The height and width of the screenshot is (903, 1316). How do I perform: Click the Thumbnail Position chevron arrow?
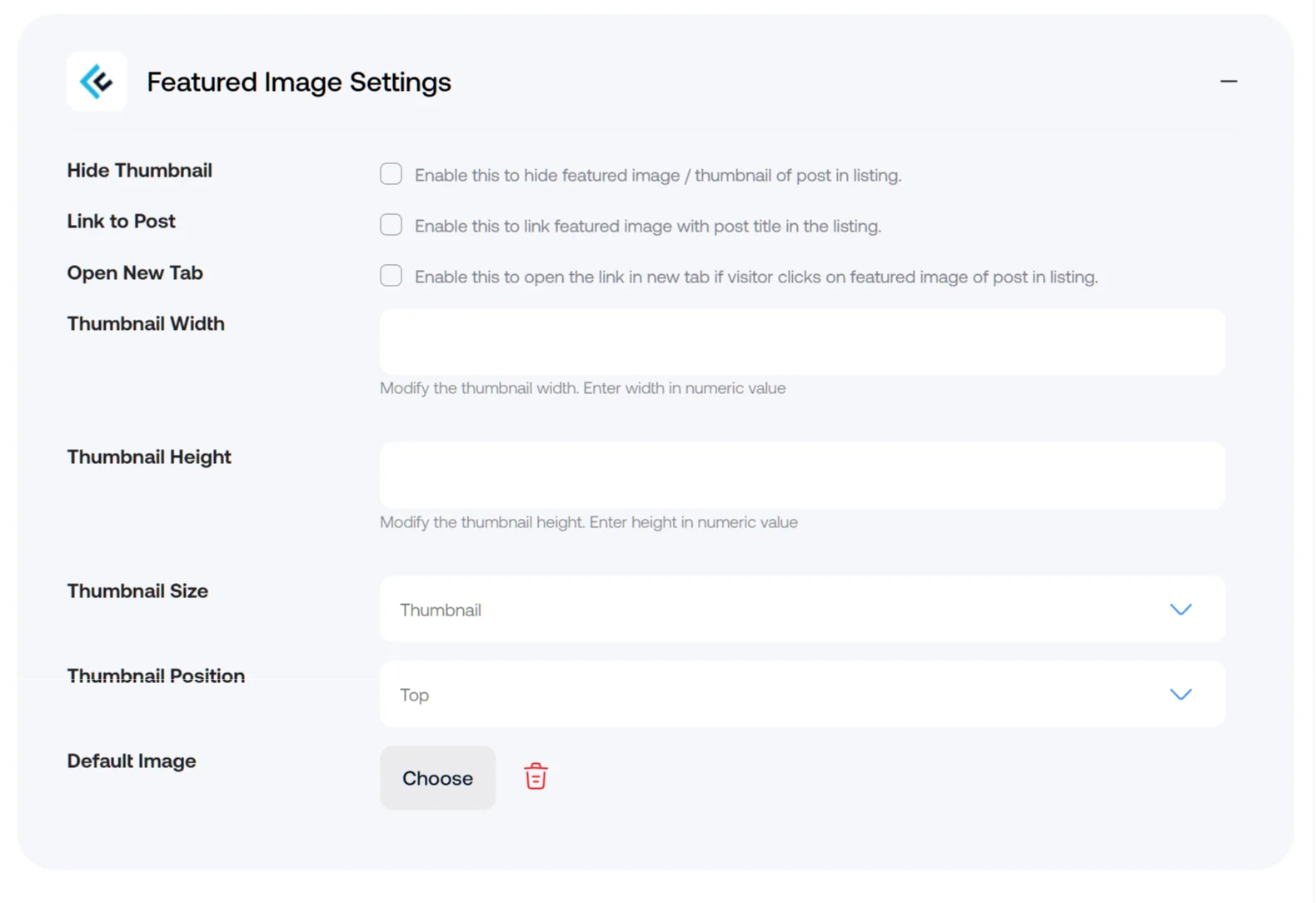tap(1180, 695)
